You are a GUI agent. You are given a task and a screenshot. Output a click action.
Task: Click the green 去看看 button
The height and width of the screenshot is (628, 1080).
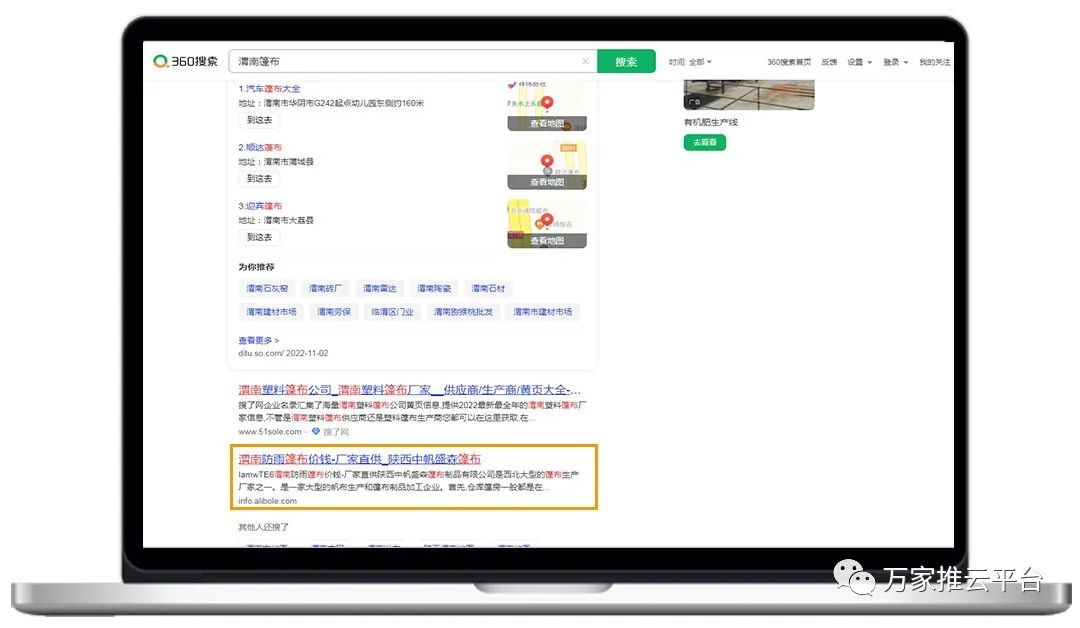[705, 143]
